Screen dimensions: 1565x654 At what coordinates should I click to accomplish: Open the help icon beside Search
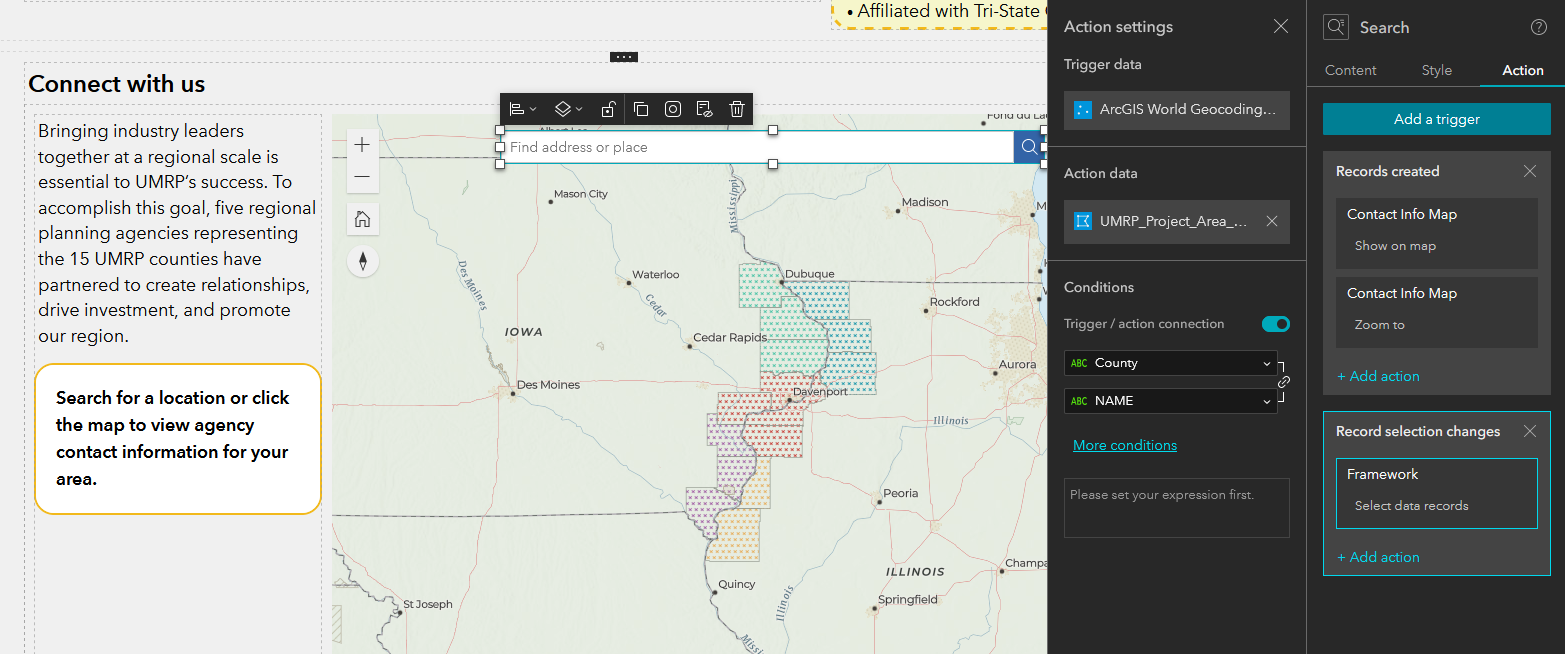click(1538, 27)
